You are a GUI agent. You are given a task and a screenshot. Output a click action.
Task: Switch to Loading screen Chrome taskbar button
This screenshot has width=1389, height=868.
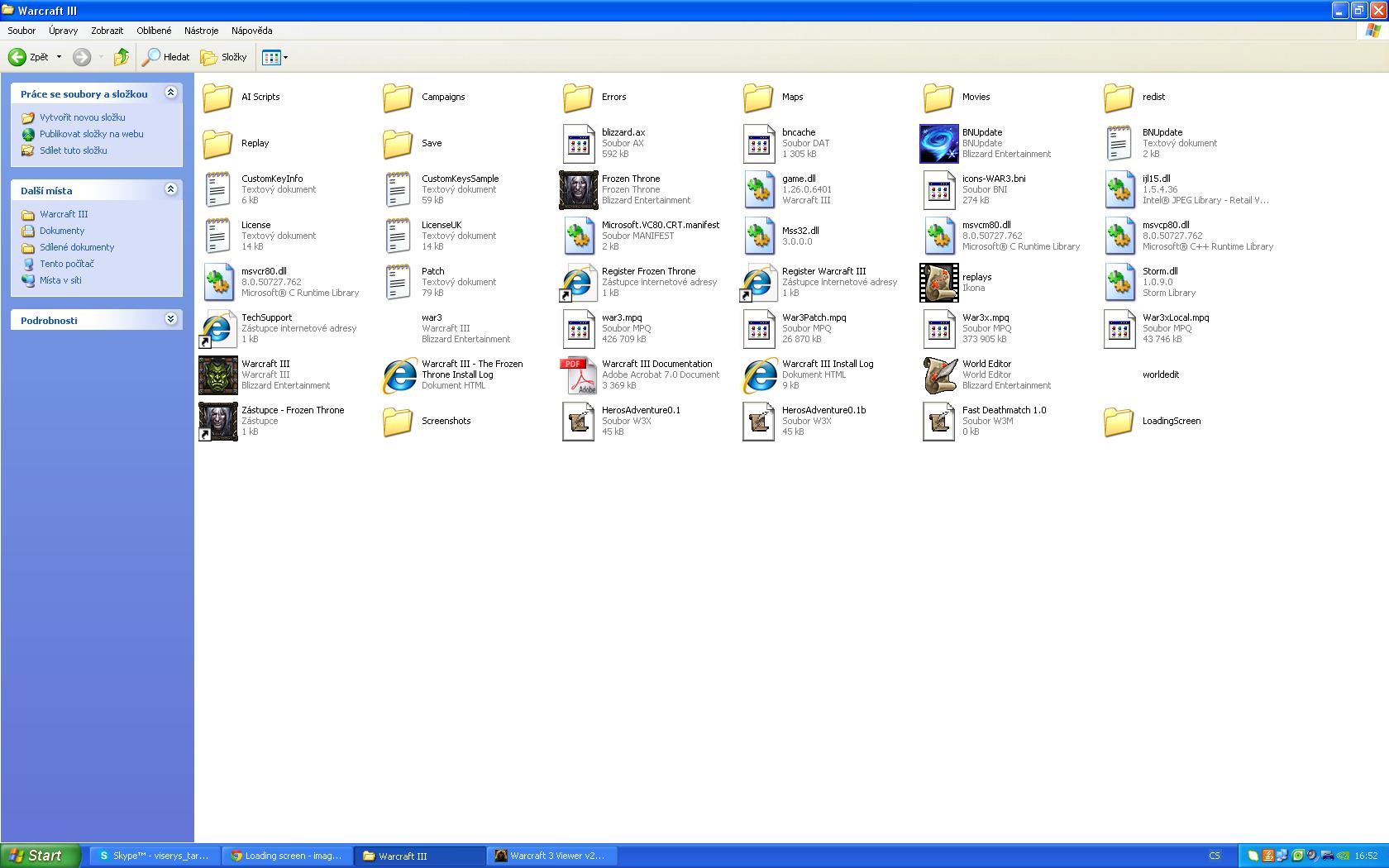click(287, 856)
